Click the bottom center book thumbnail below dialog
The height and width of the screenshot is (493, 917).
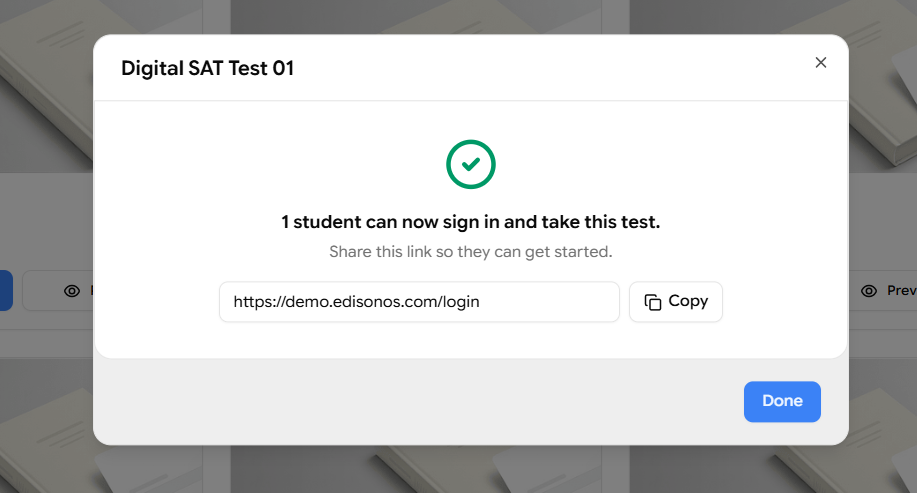[415, 469]
